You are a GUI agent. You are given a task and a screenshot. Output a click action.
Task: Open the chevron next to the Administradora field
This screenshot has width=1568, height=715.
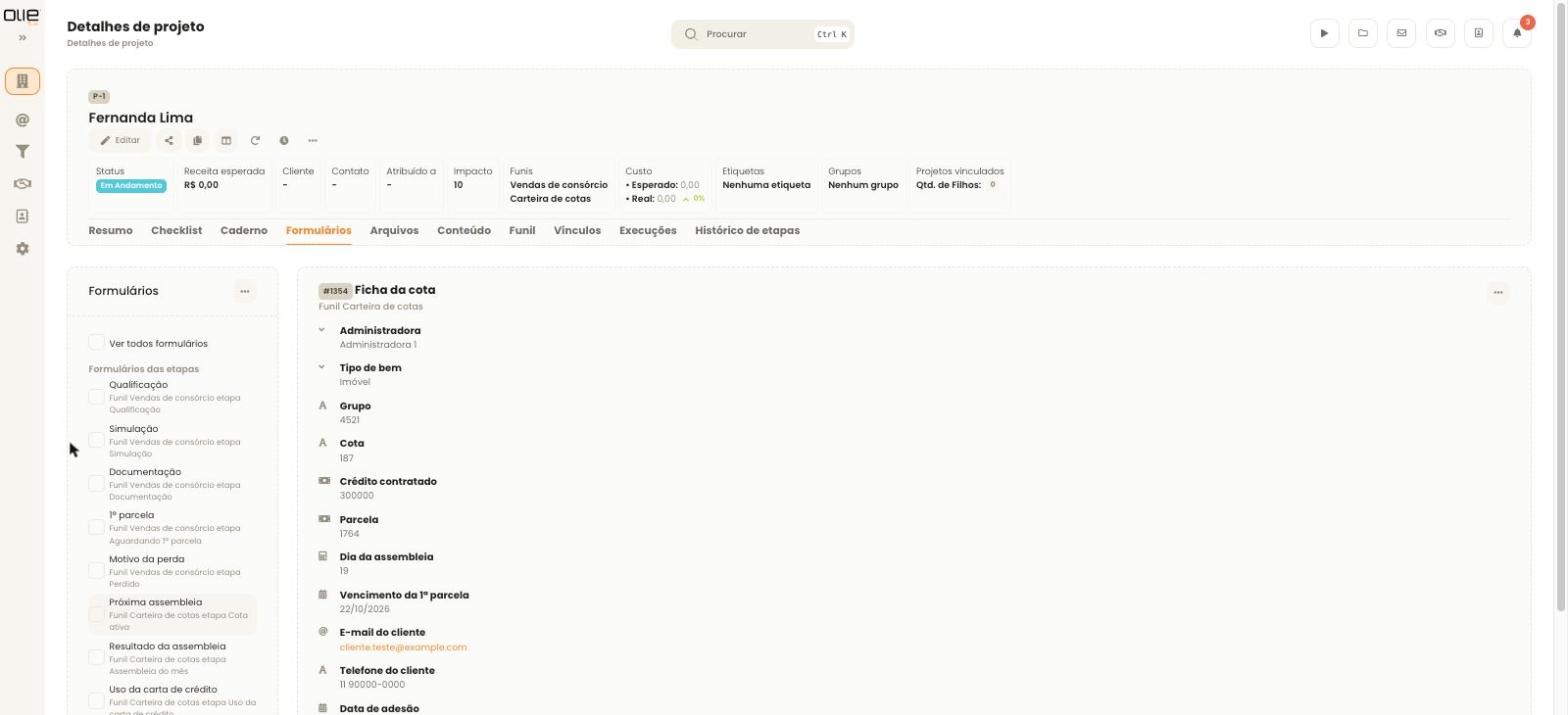pyautogui.click(x=322, y=330)
